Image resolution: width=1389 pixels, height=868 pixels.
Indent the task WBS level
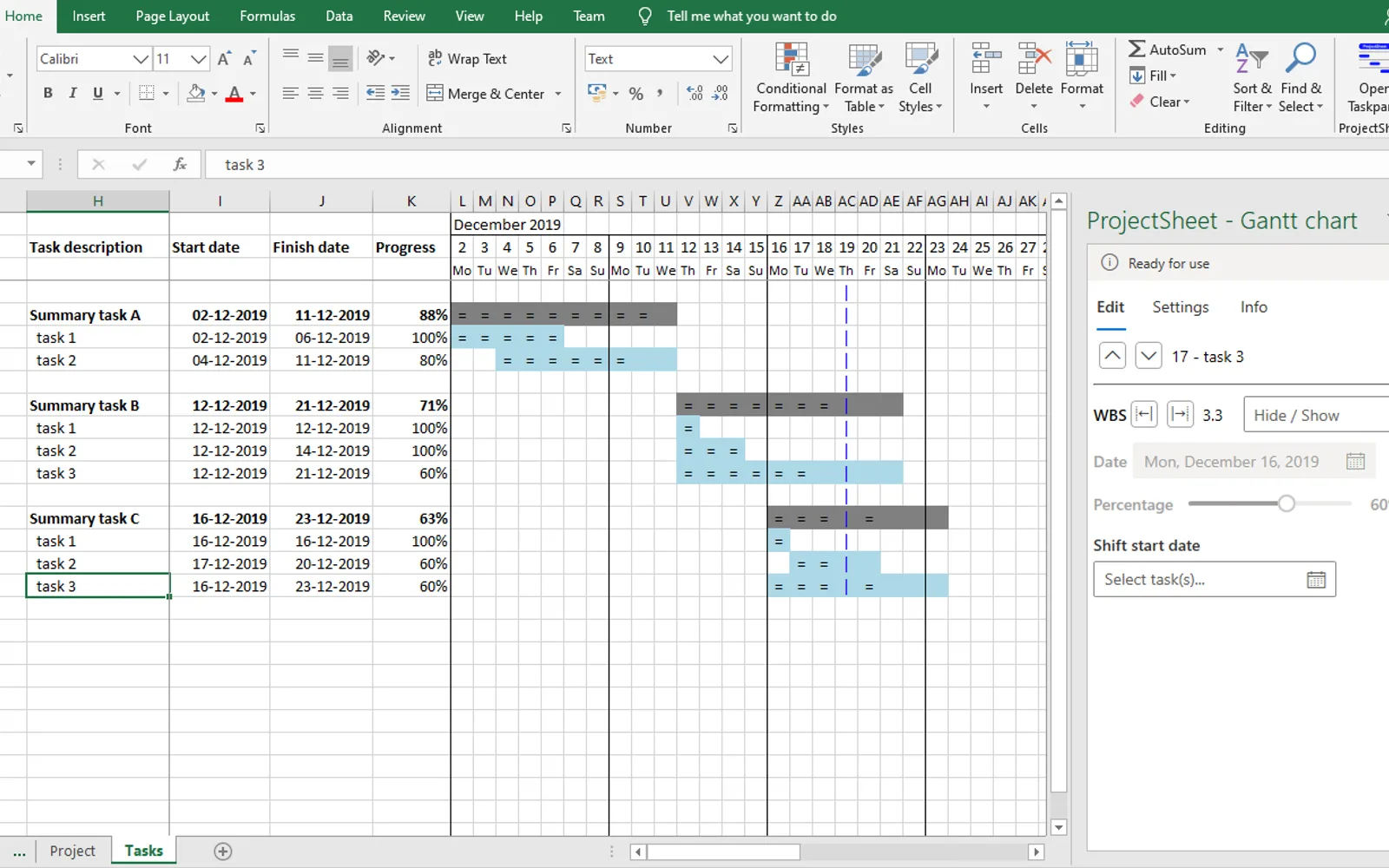(x=1180, y=414)
